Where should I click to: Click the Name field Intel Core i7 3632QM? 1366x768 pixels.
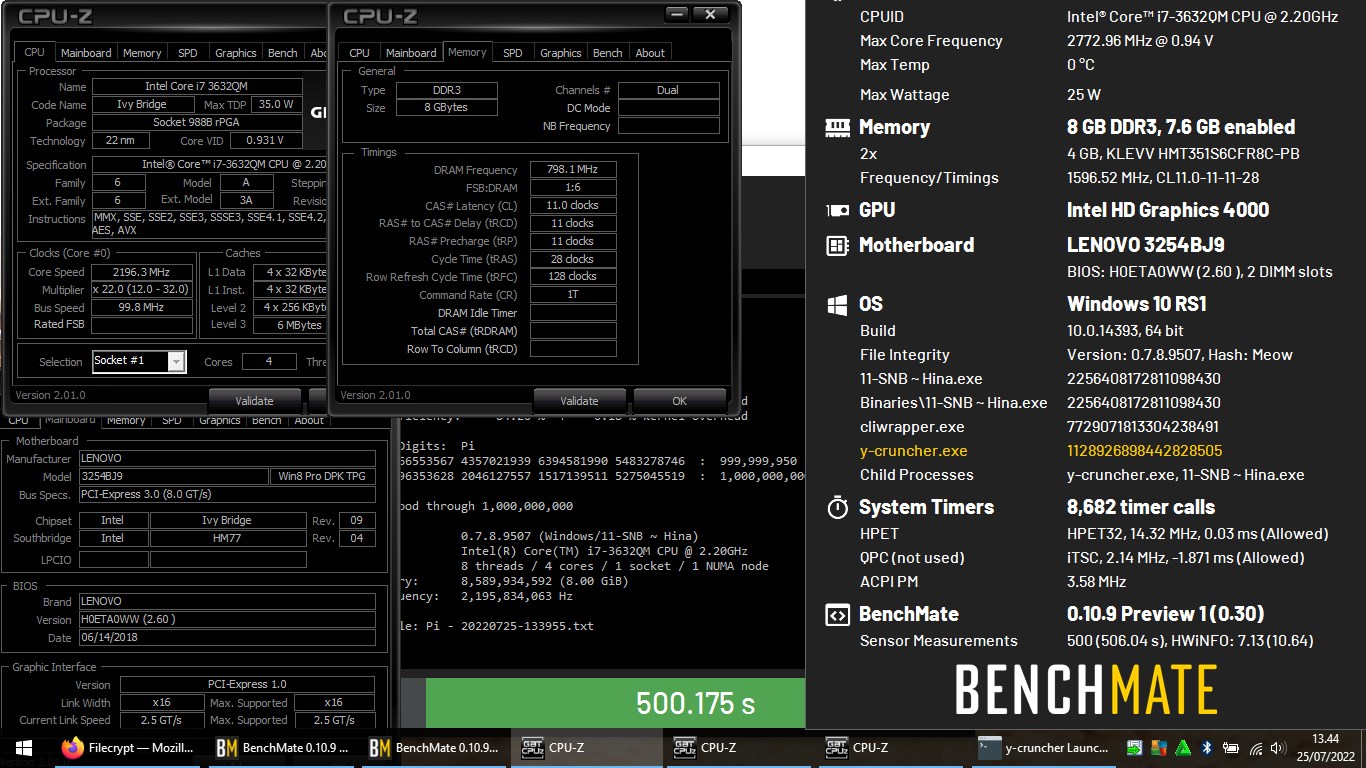197,86
